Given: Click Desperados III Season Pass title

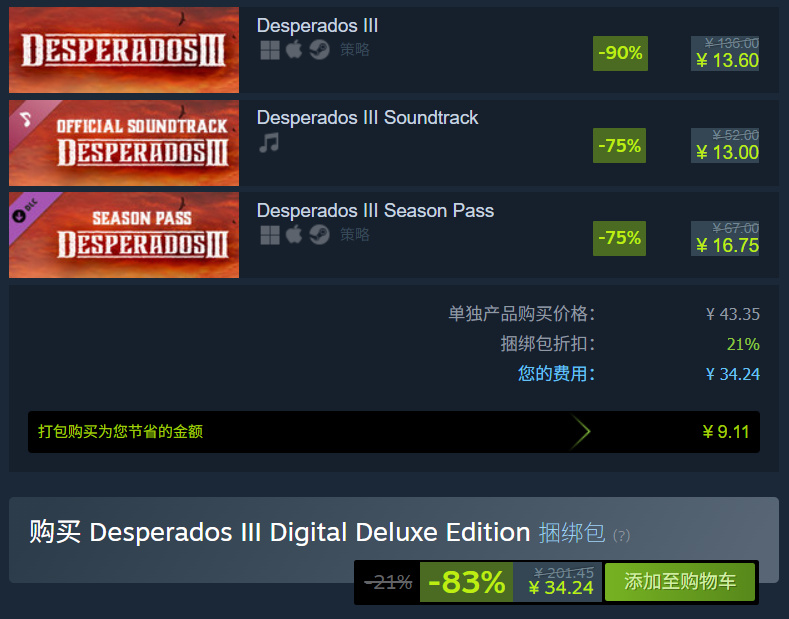Looking at the screenshot, I should (375, 210).
